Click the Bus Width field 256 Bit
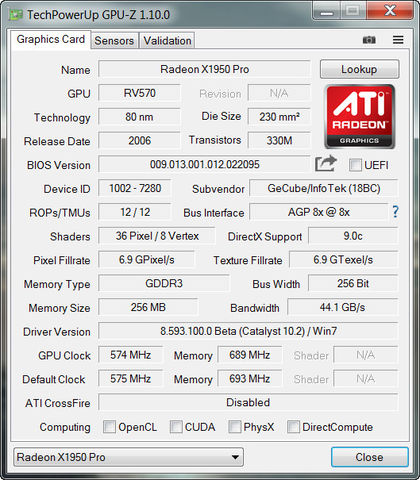420x480 pixels. click(x=353, y=283)
